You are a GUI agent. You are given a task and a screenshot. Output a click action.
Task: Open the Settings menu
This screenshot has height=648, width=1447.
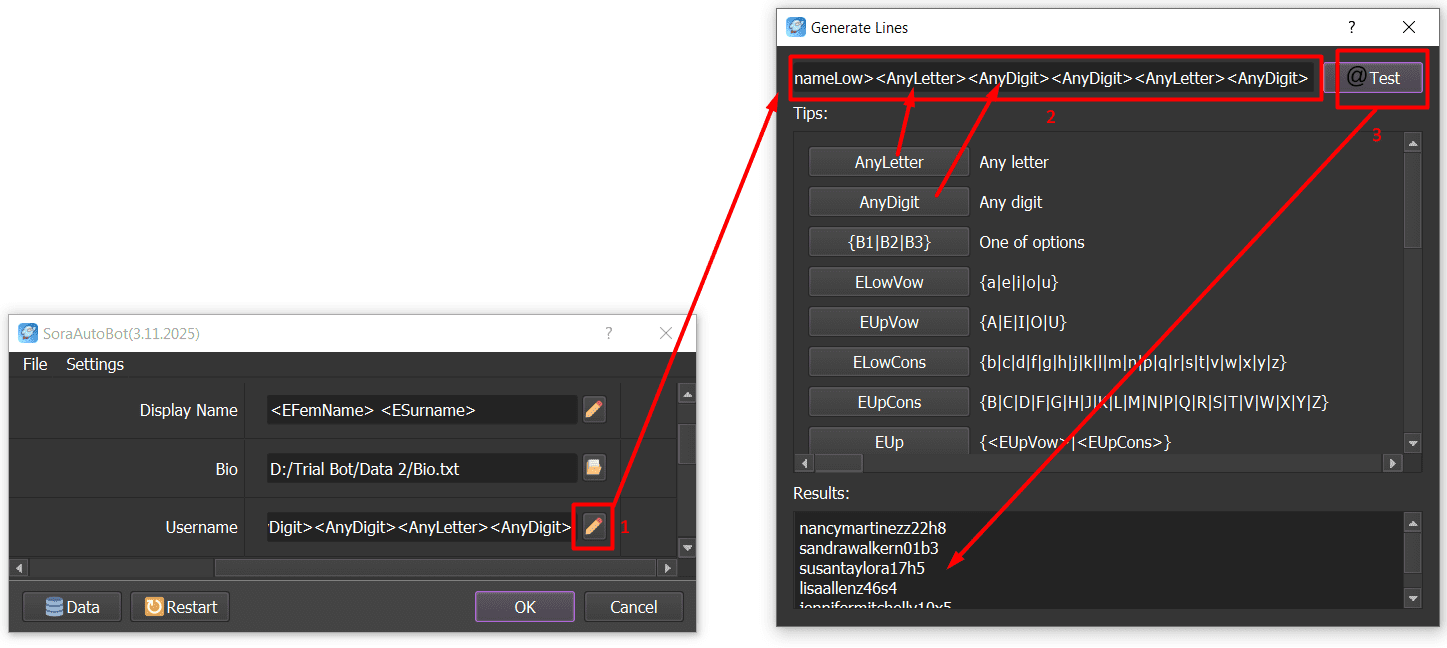94,364
